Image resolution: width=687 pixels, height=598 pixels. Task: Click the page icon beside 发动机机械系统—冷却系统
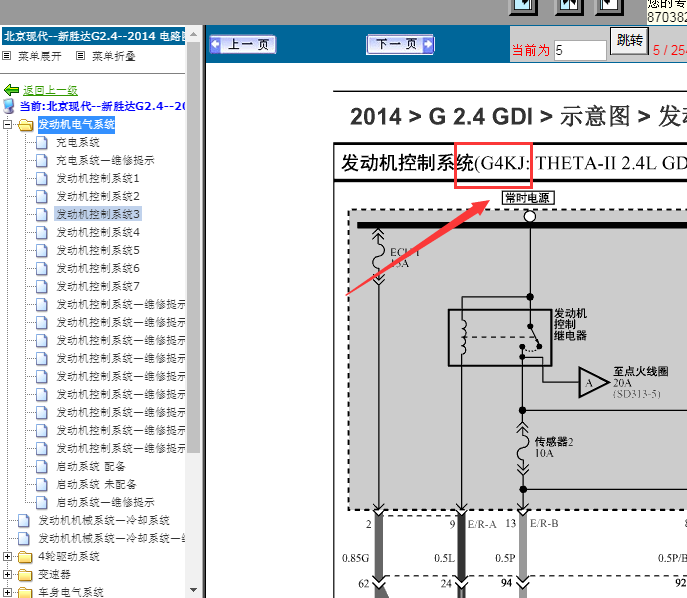pyautogui.click(x=24, y=520)
